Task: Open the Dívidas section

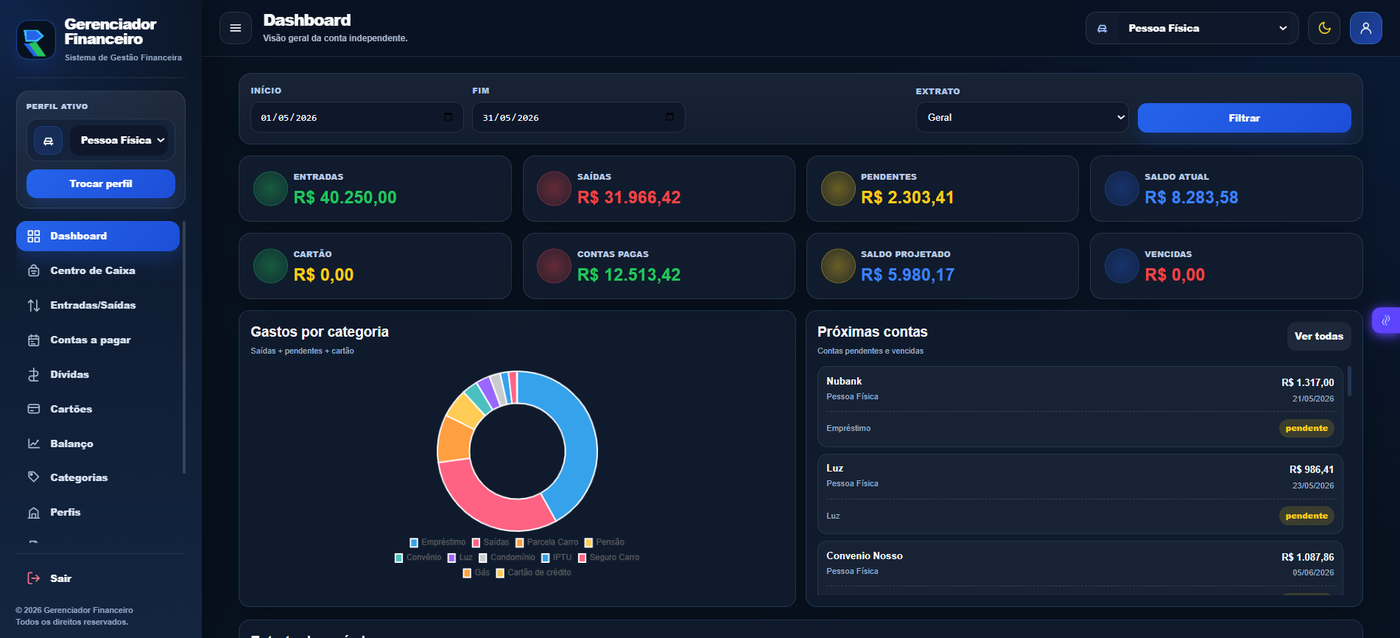Action: point(98,374)
